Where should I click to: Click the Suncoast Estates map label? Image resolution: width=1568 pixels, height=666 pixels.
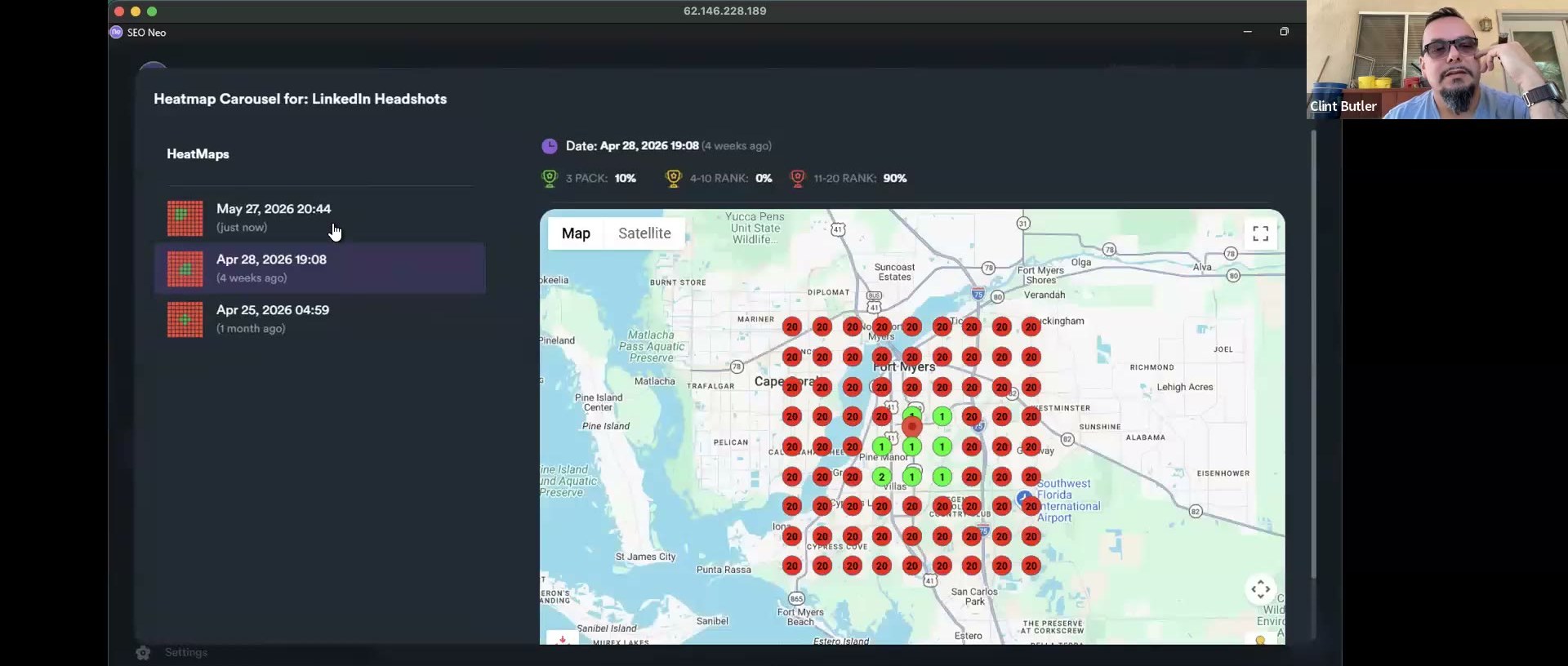(894, 272)
